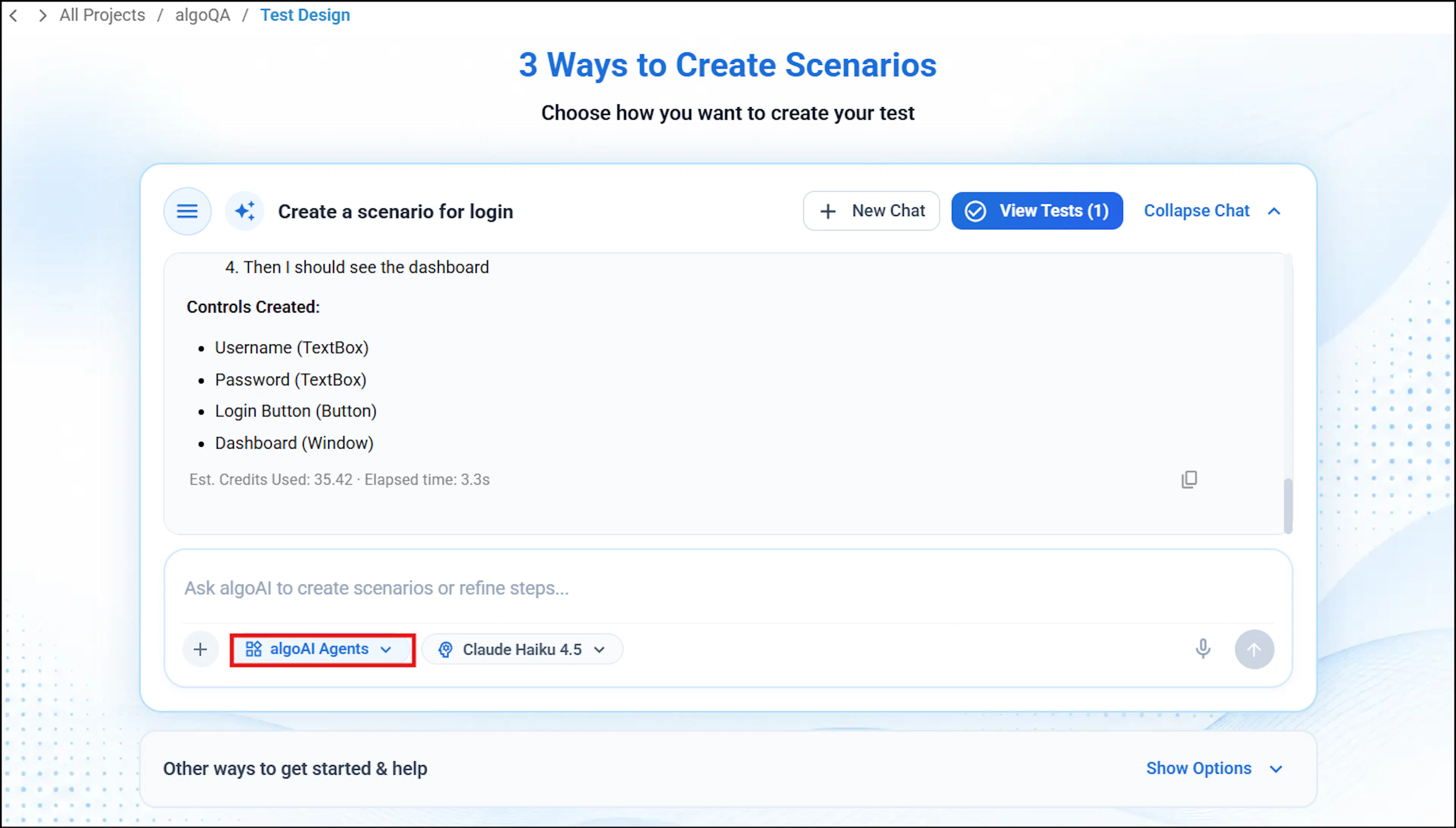Click the "Controls Created:" heading
The height and width of the screenshot is (828, 1456).
253,307
